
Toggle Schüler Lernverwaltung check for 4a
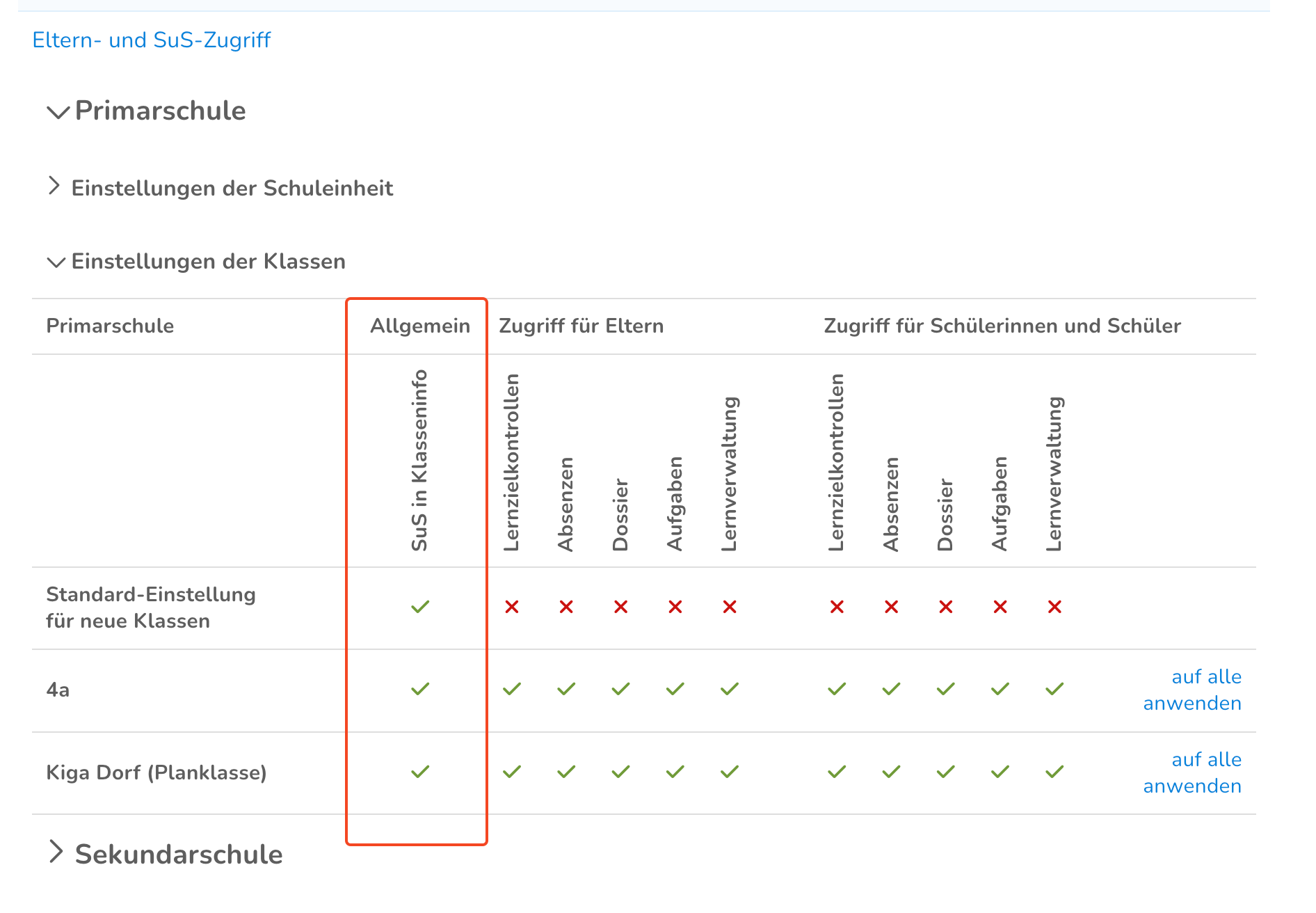tap(1054, 689)
